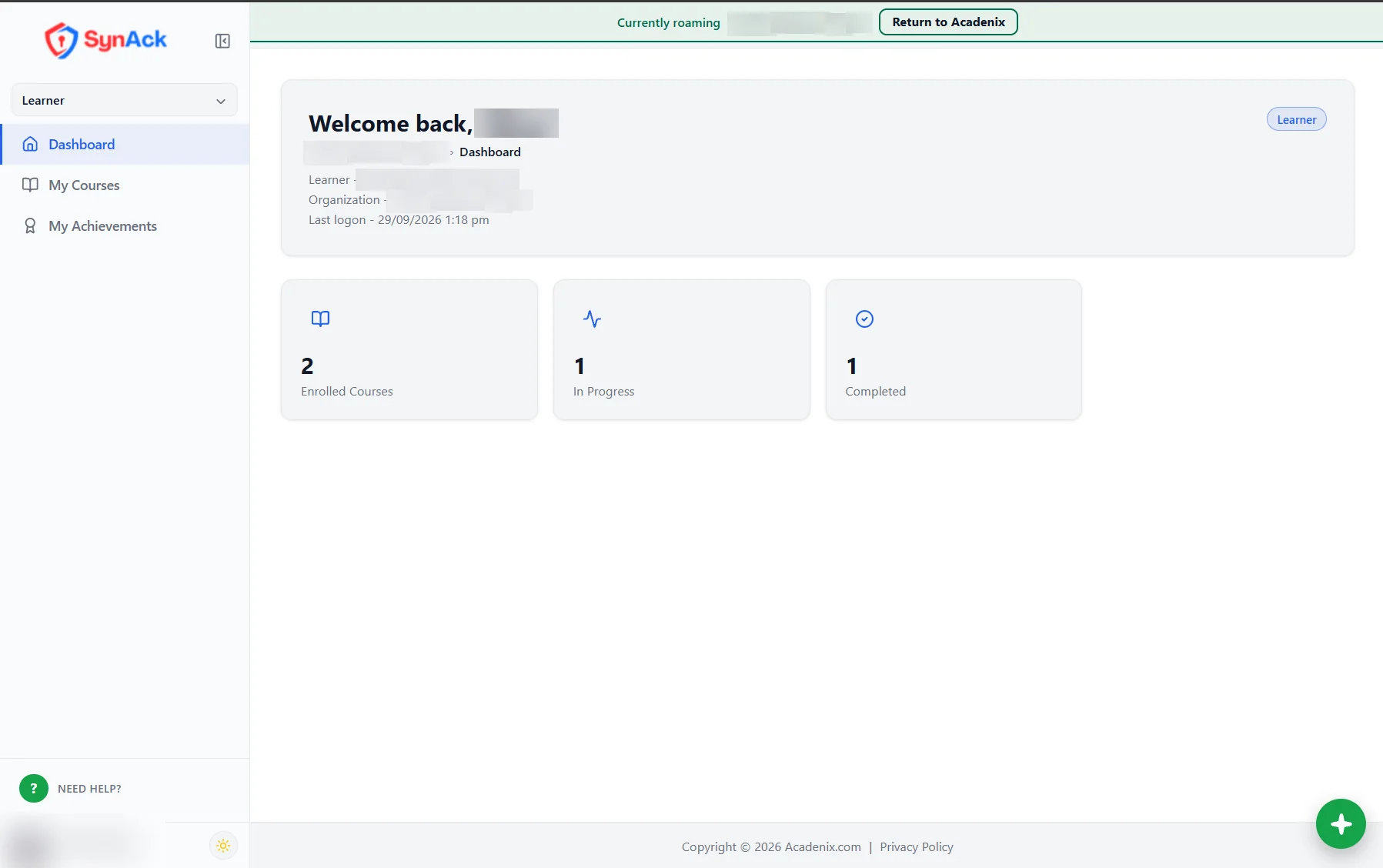Click the In Progress activity icon
Screen dimensions: 1383x868
click(x=592, y=319)
